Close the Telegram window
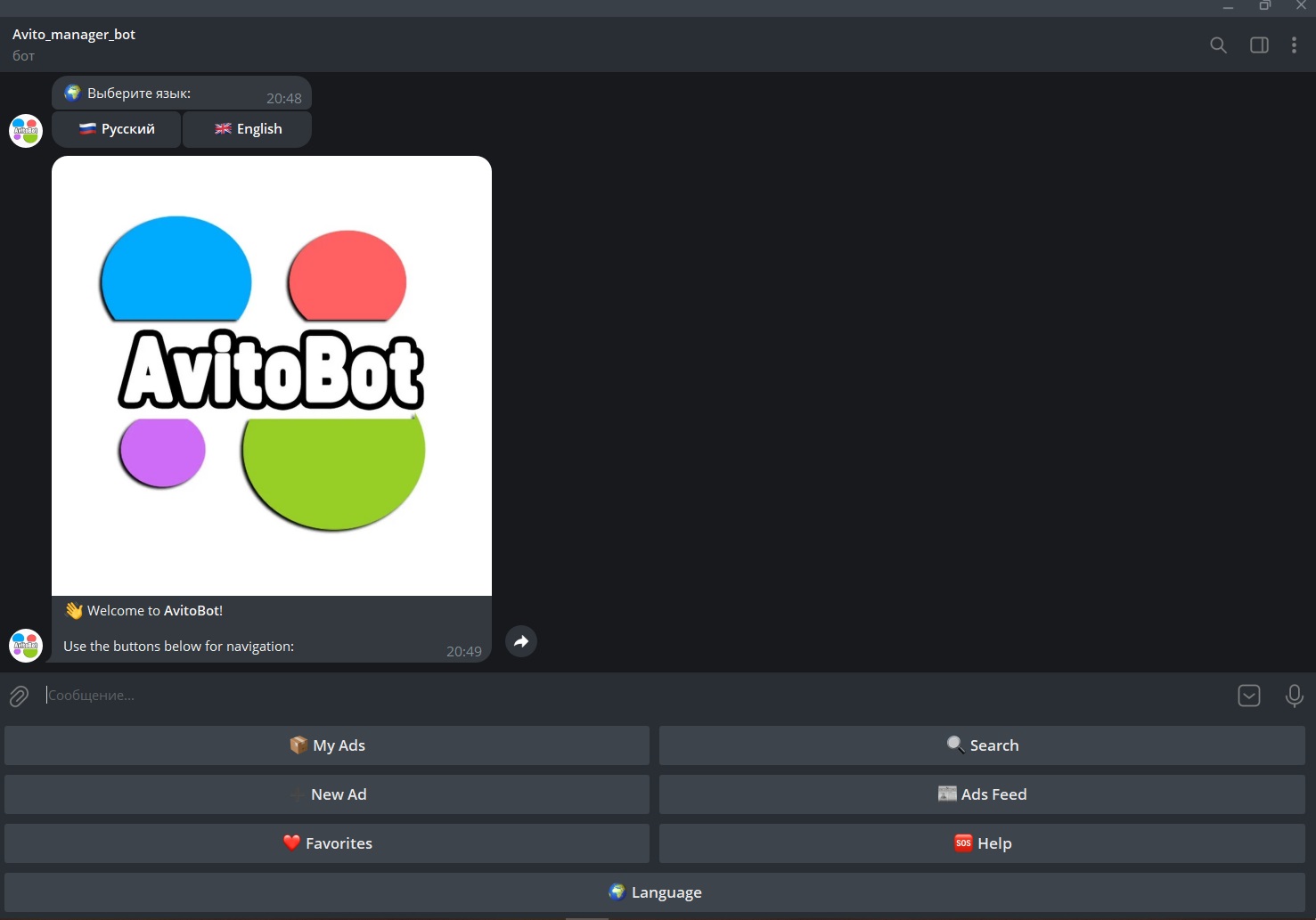1316x920 pixels. pos(1300,7)
